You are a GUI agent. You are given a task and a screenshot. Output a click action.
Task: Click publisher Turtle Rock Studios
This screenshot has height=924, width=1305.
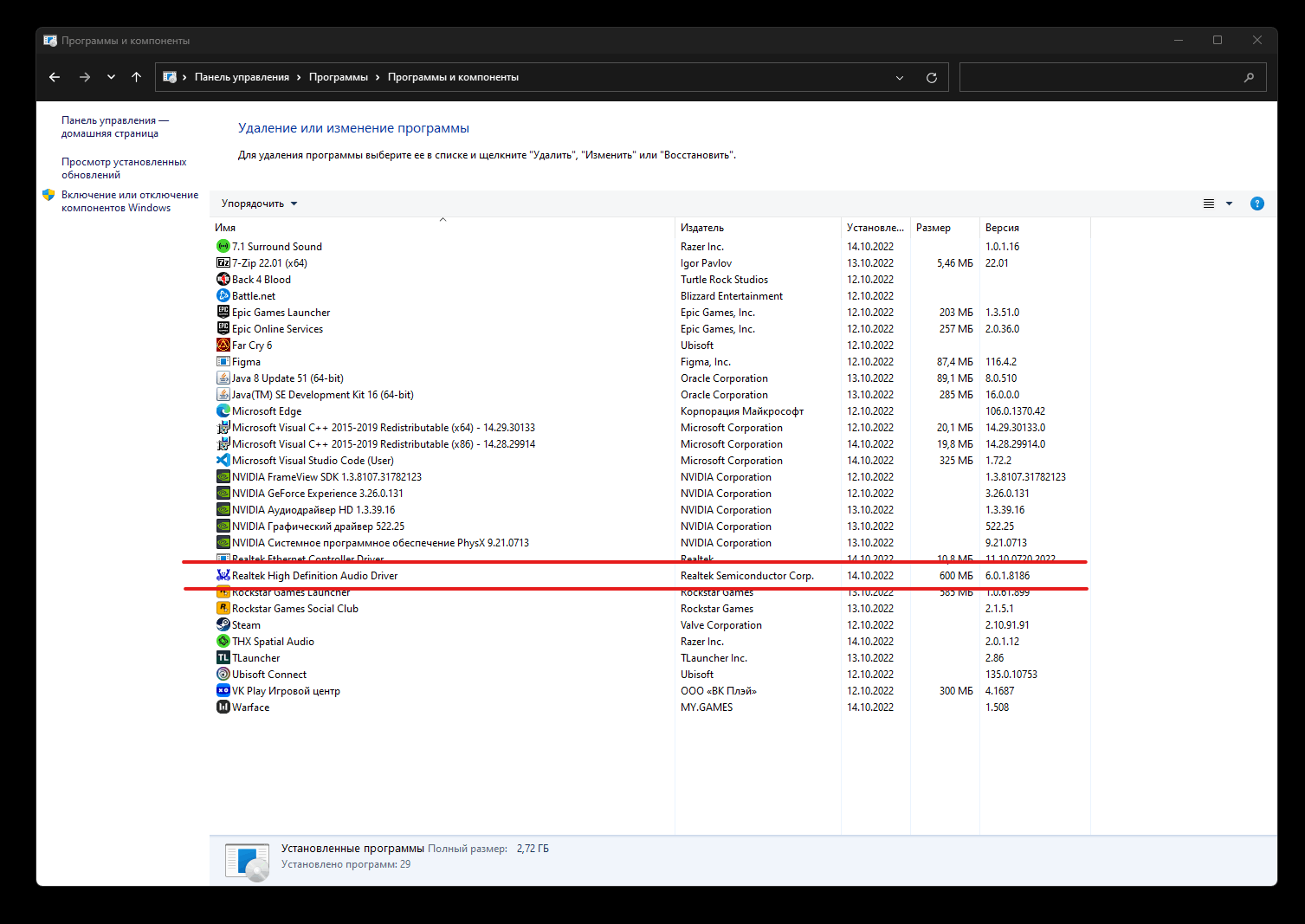[724, 280]
